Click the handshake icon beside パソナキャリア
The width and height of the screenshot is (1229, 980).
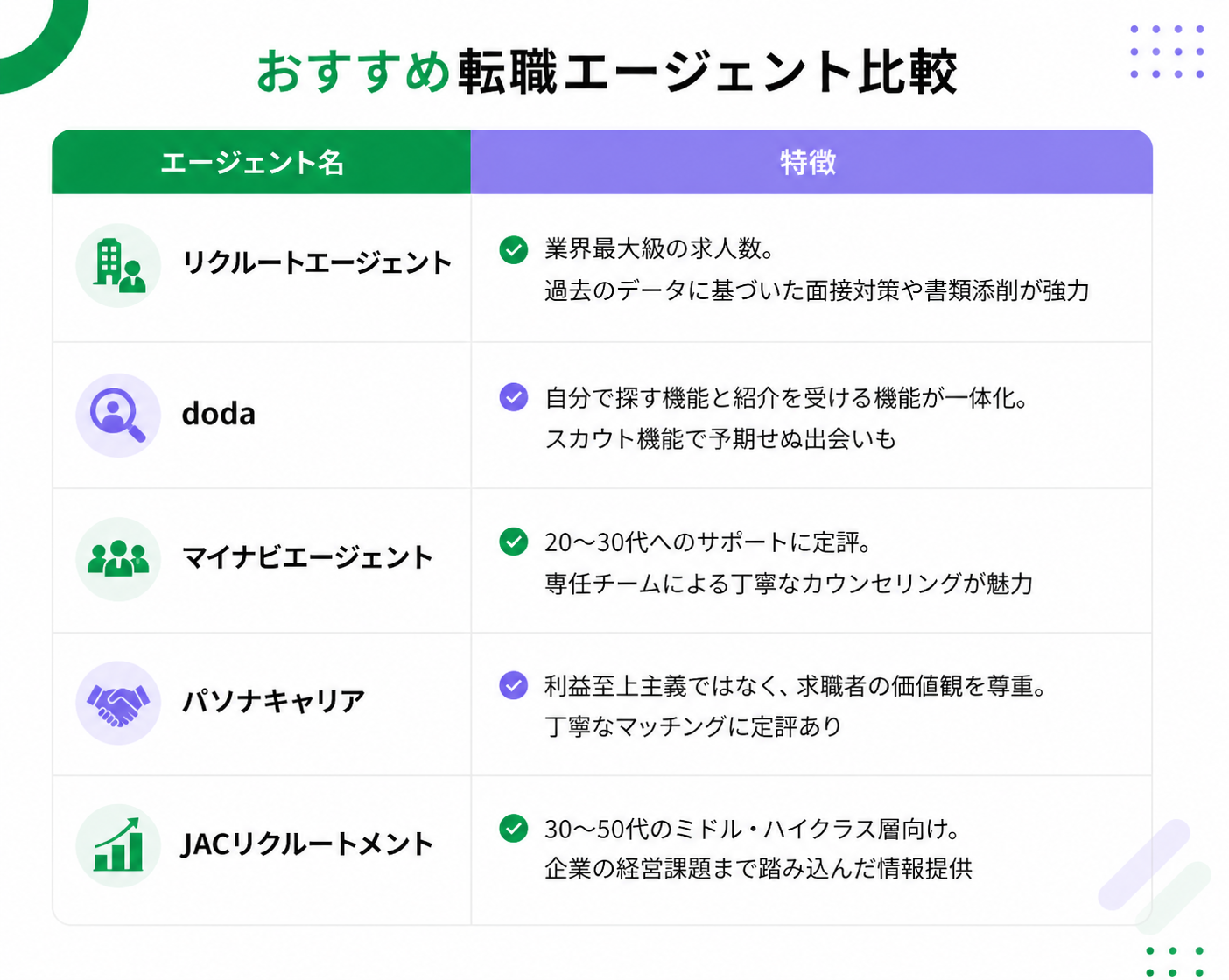[x=118, y=703]
